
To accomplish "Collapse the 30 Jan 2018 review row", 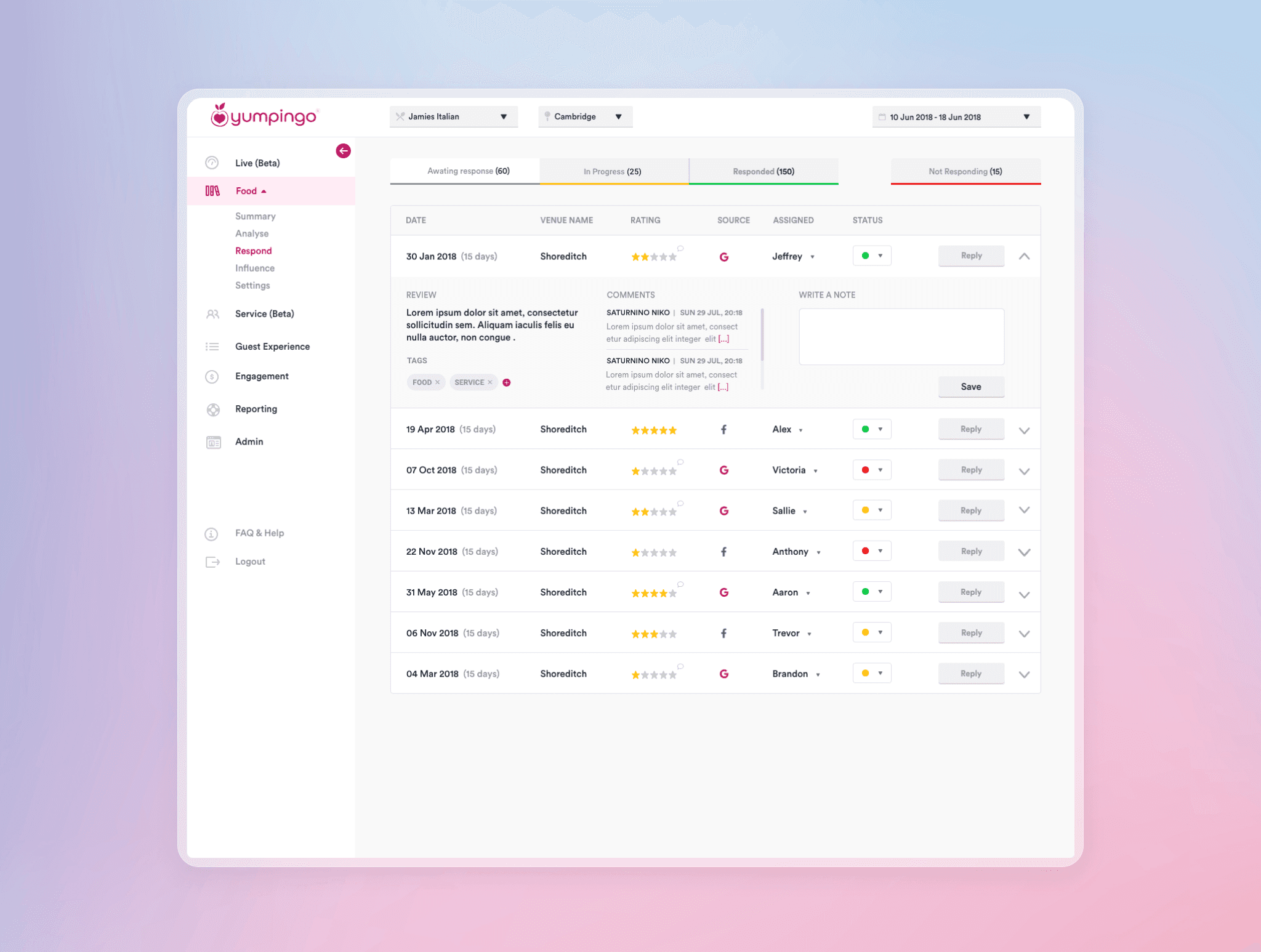I will pyautogui.click(x=1024, y=256).
